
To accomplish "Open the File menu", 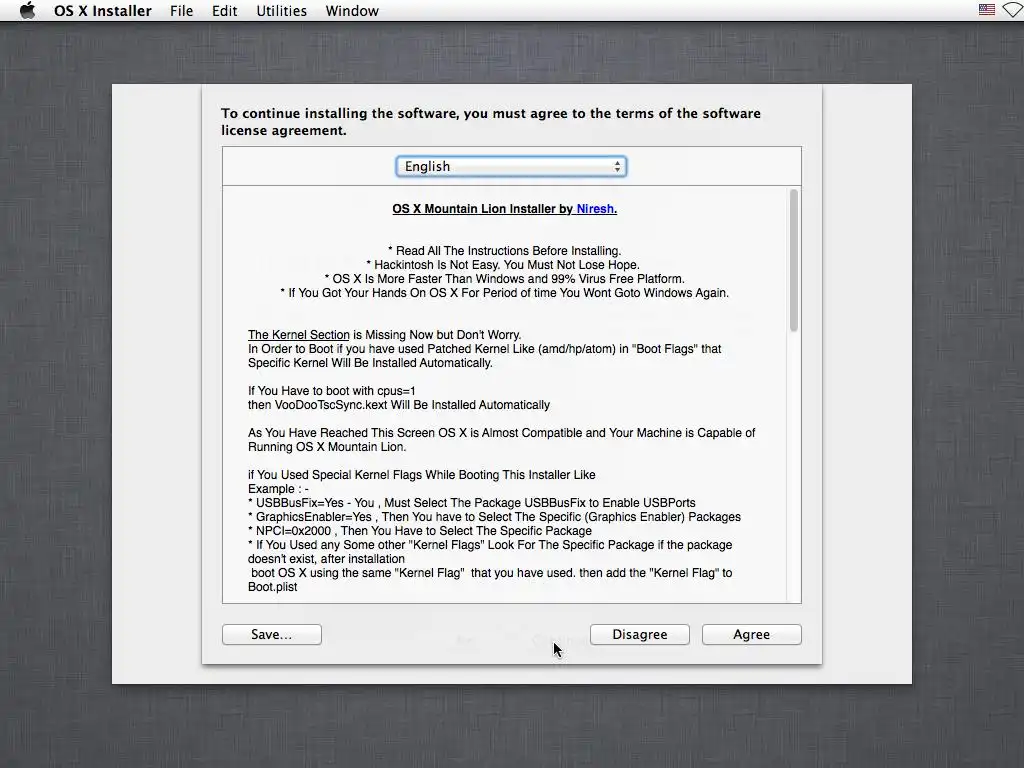I will coord(181,10).
